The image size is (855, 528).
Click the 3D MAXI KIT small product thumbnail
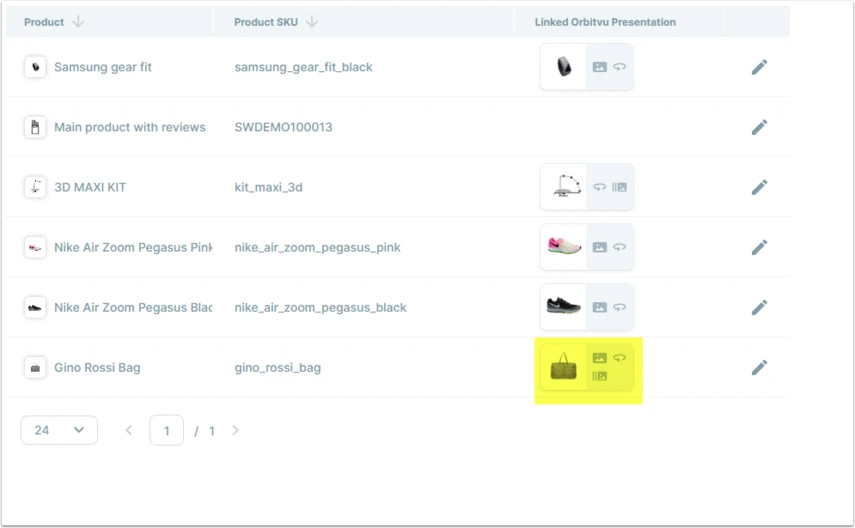point(35,187)
